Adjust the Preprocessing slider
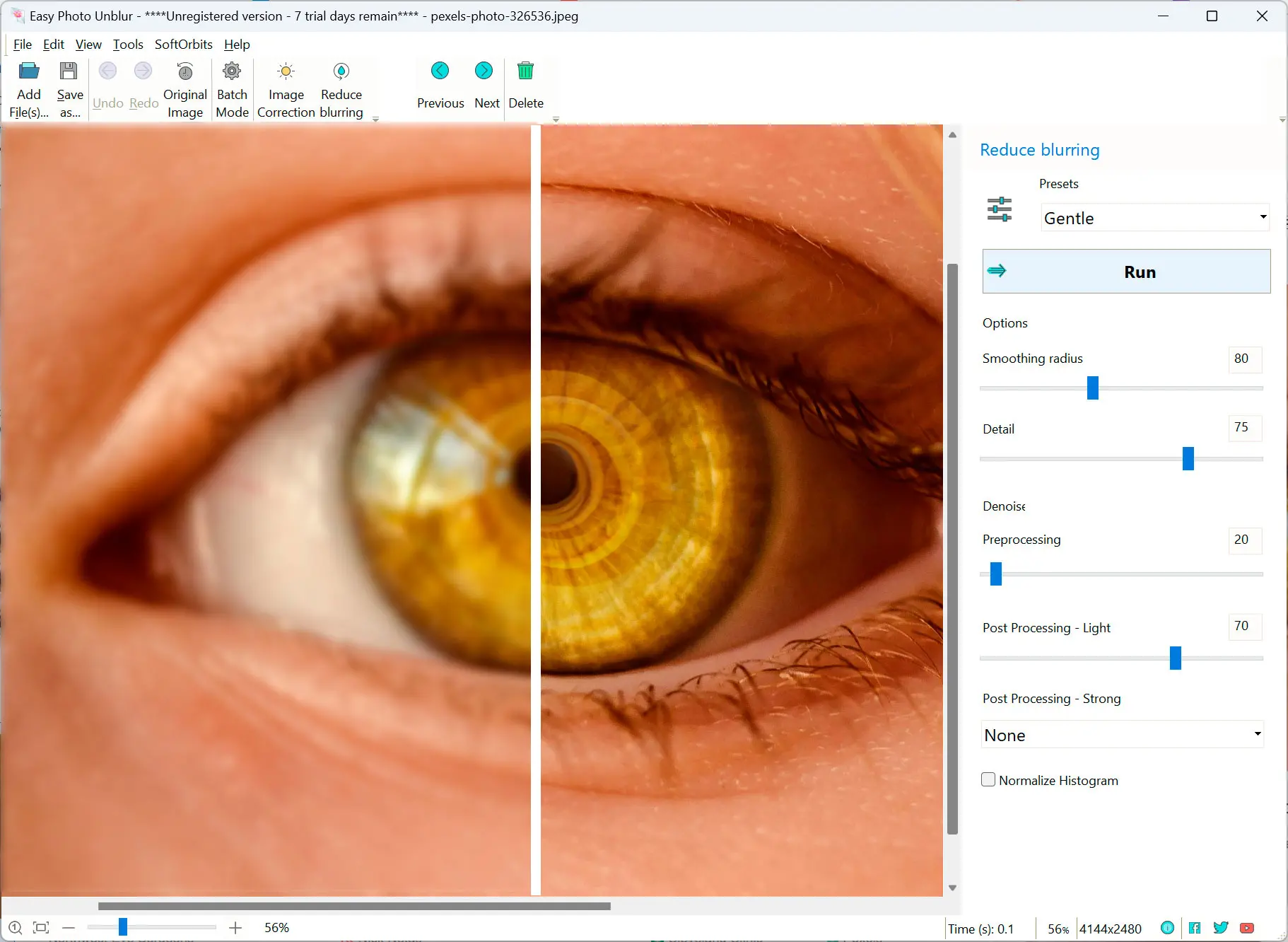The width and height of the screenshot is (1288, 942). 996,574
